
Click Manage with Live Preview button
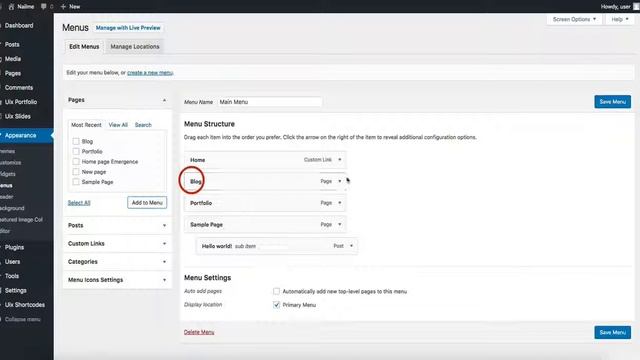click(x=128, y=28)
